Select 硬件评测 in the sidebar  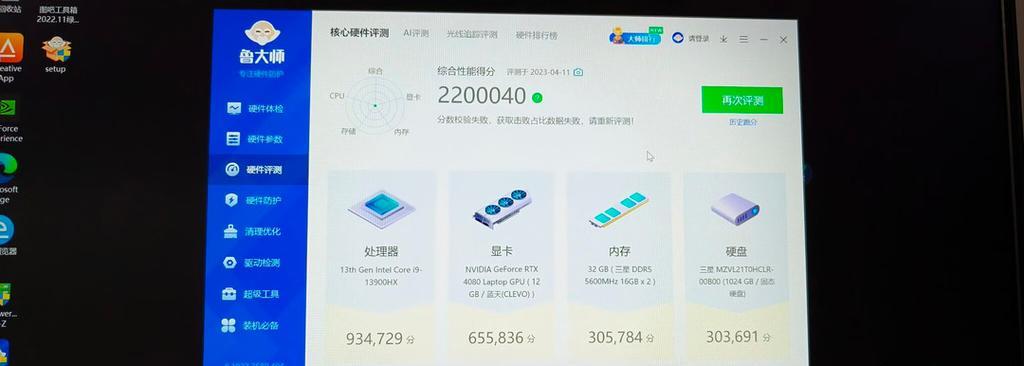click(x=253, y=170)
